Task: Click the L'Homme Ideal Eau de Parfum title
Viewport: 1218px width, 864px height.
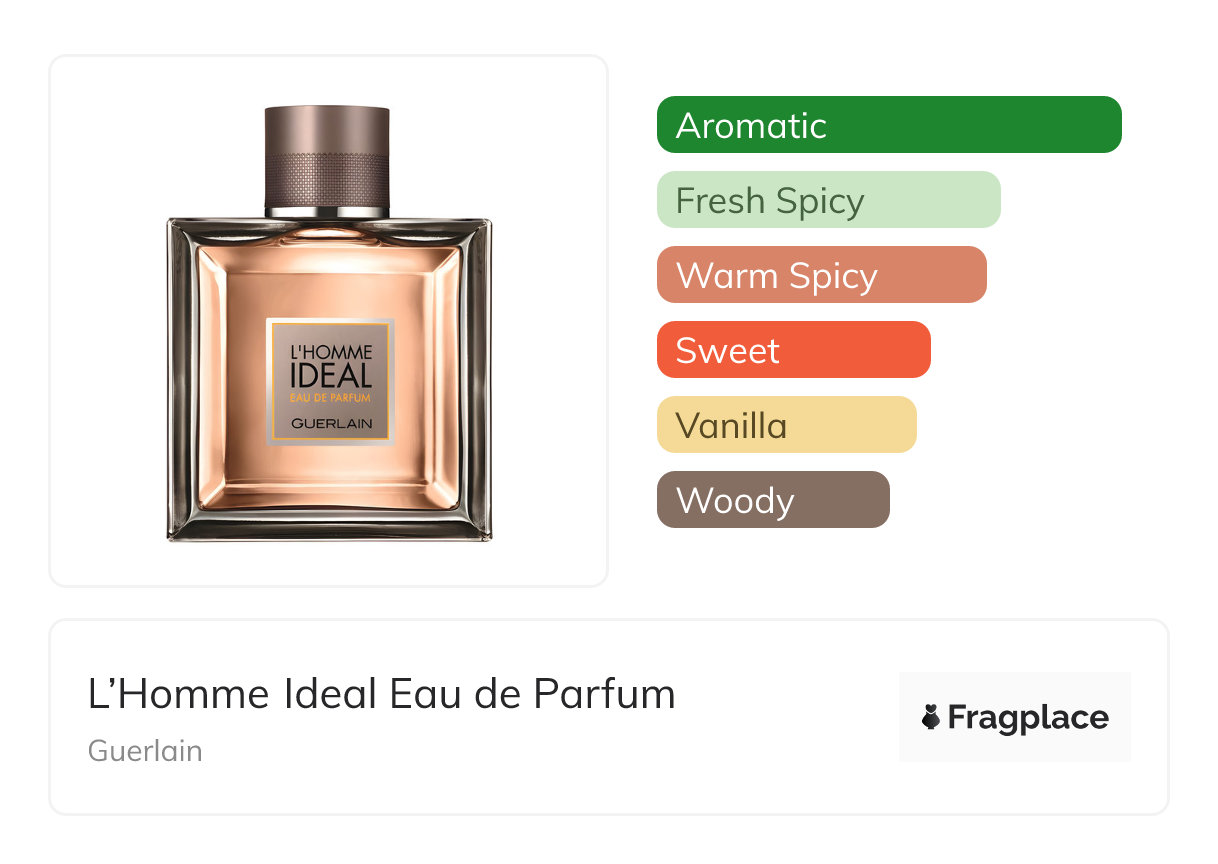Action: click(382, 694)
